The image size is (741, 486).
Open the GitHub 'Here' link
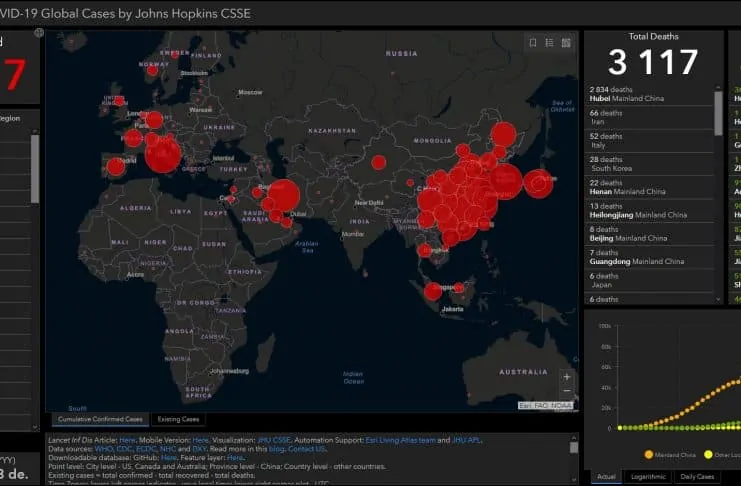tap(169, 458)
